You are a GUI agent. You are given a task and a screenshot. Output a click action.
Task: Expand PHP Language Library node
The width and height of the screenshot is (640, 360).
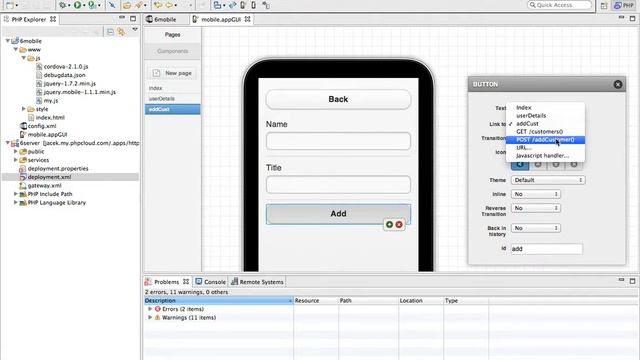pos(16,202)
